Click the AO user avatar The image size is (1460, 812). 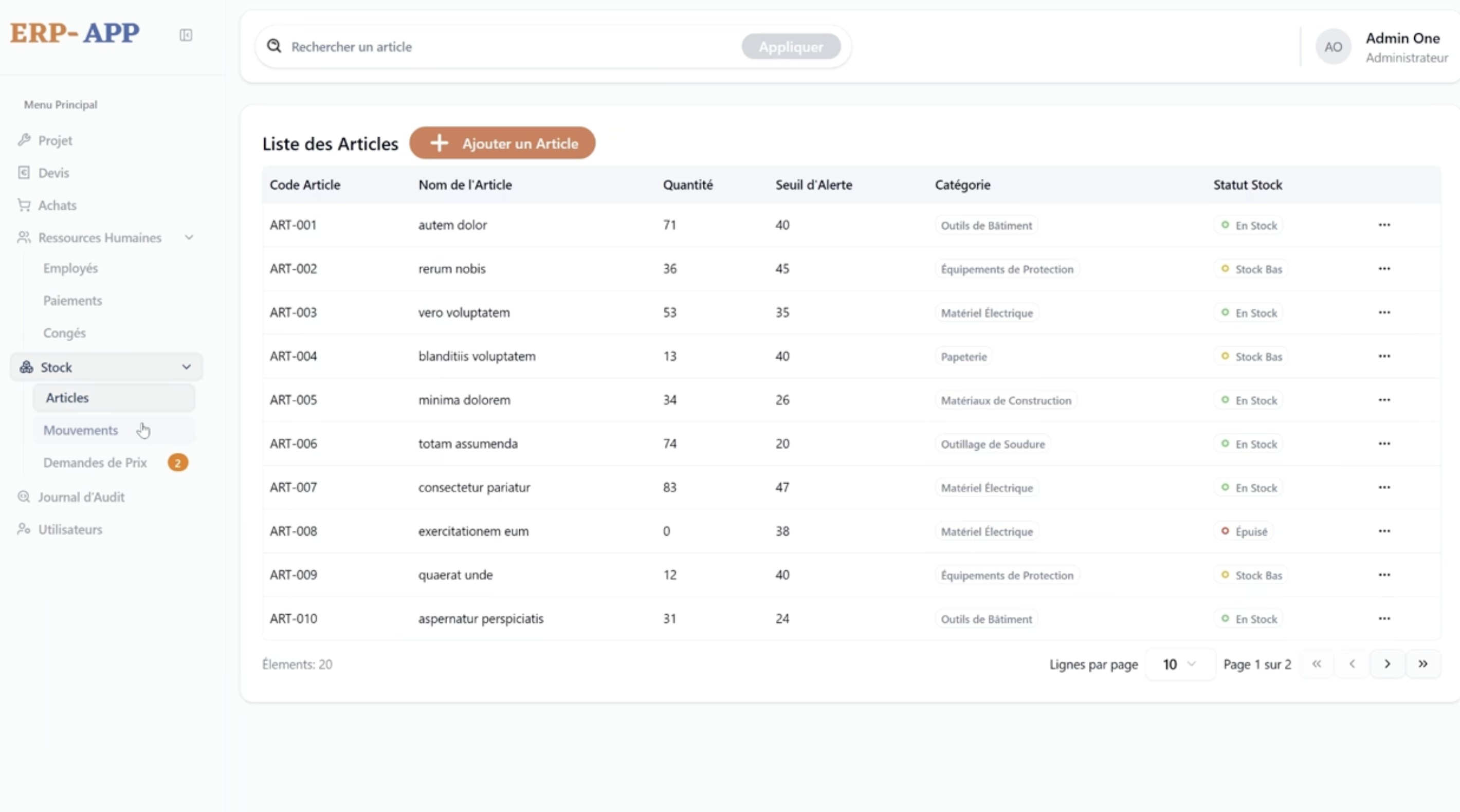click(x=1333, y=47)
